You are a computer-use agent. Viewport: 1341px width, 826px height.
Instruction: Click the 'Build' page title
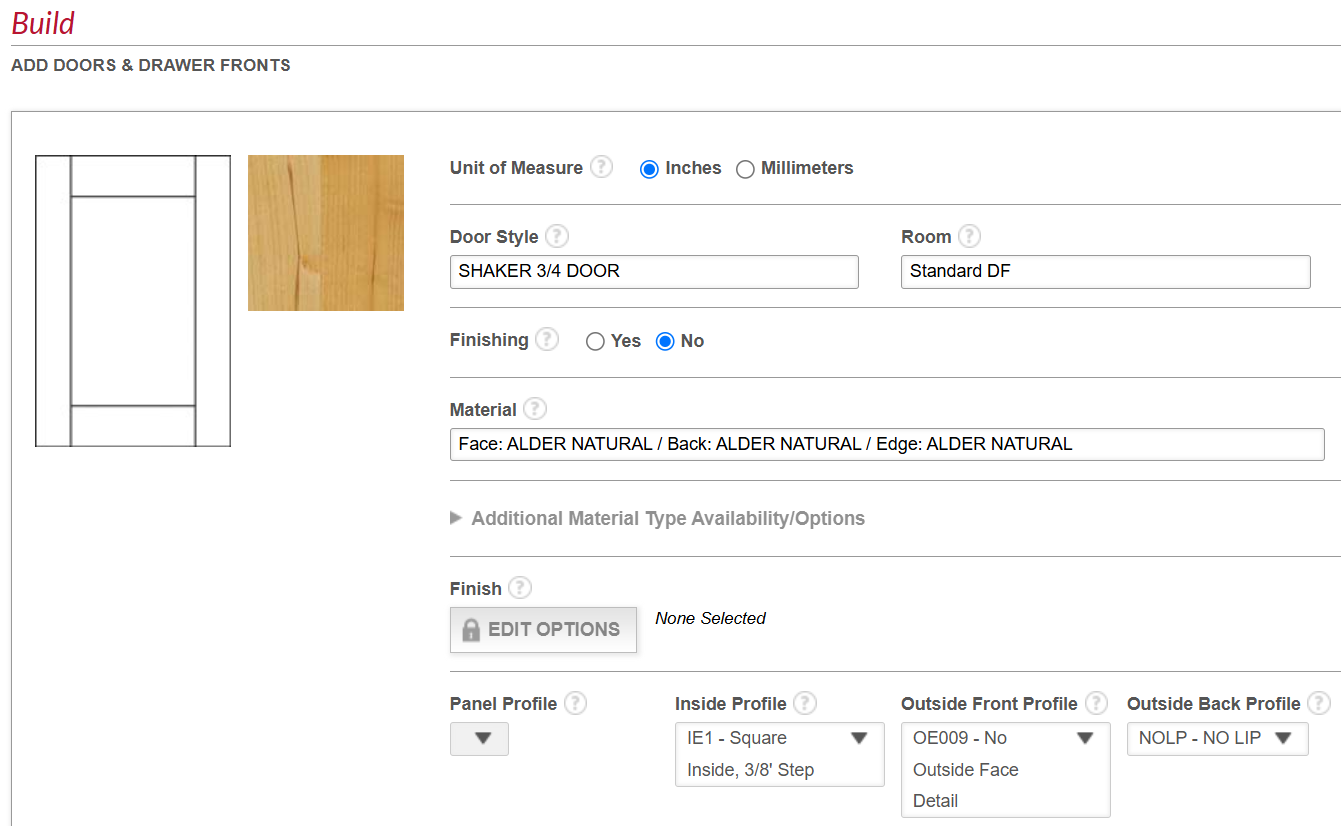(x=43, y=23)
